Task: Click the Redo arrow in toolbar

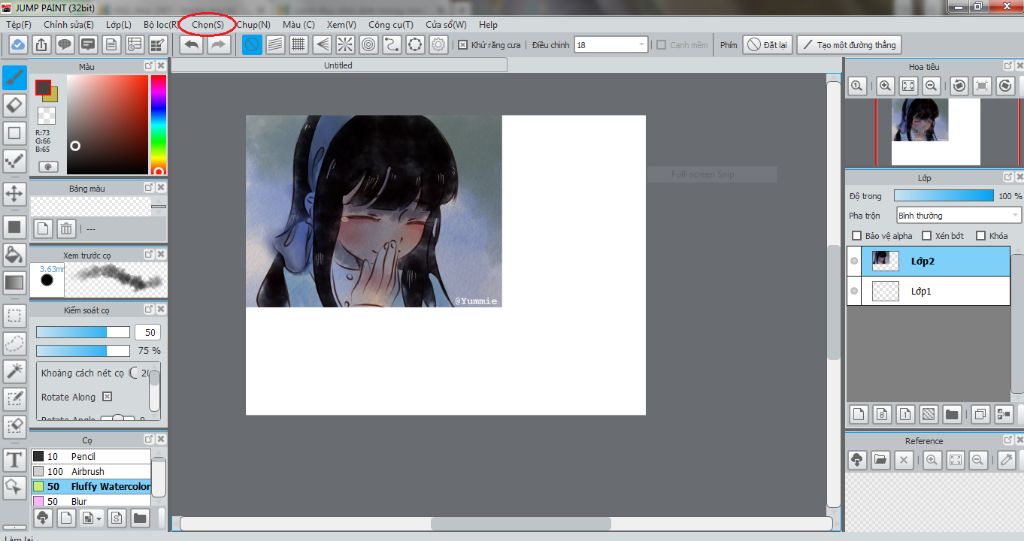Action: click(219, 44)
